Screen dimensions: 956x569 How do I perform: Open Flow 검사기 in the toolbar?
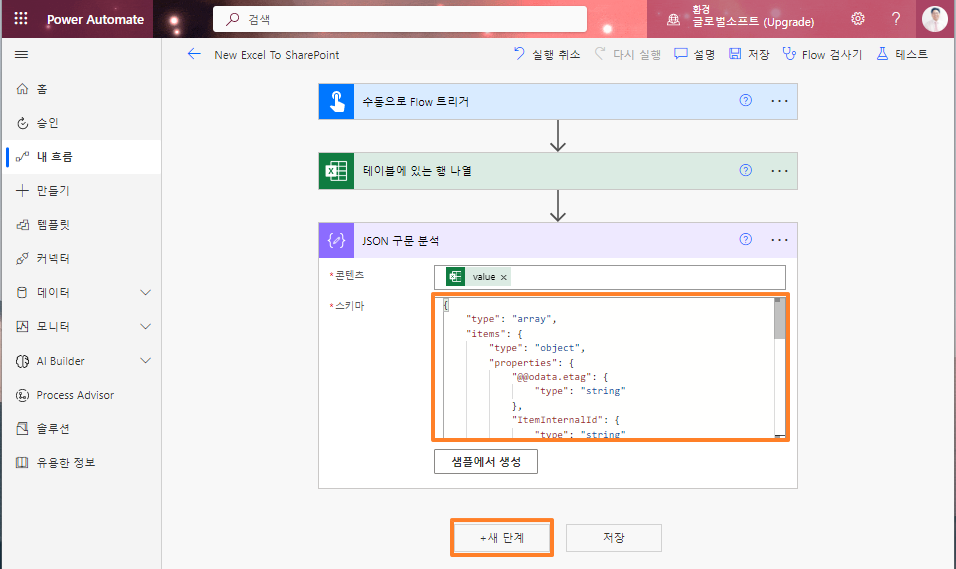pyautogui.click(x=822, y=54)
